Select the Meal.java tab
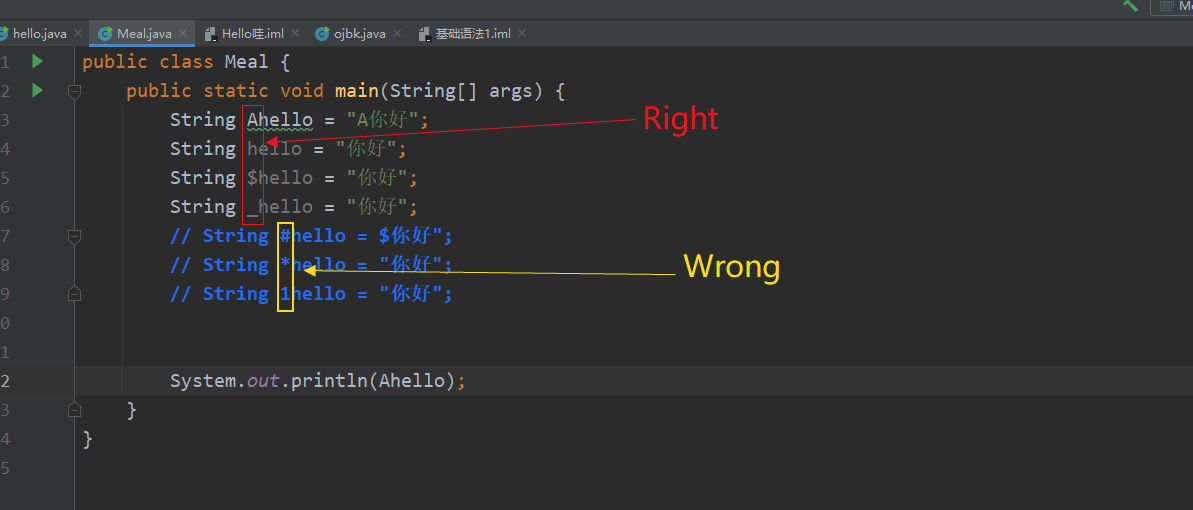Screen dimensions: 1193x510 (x=144, y=33)
